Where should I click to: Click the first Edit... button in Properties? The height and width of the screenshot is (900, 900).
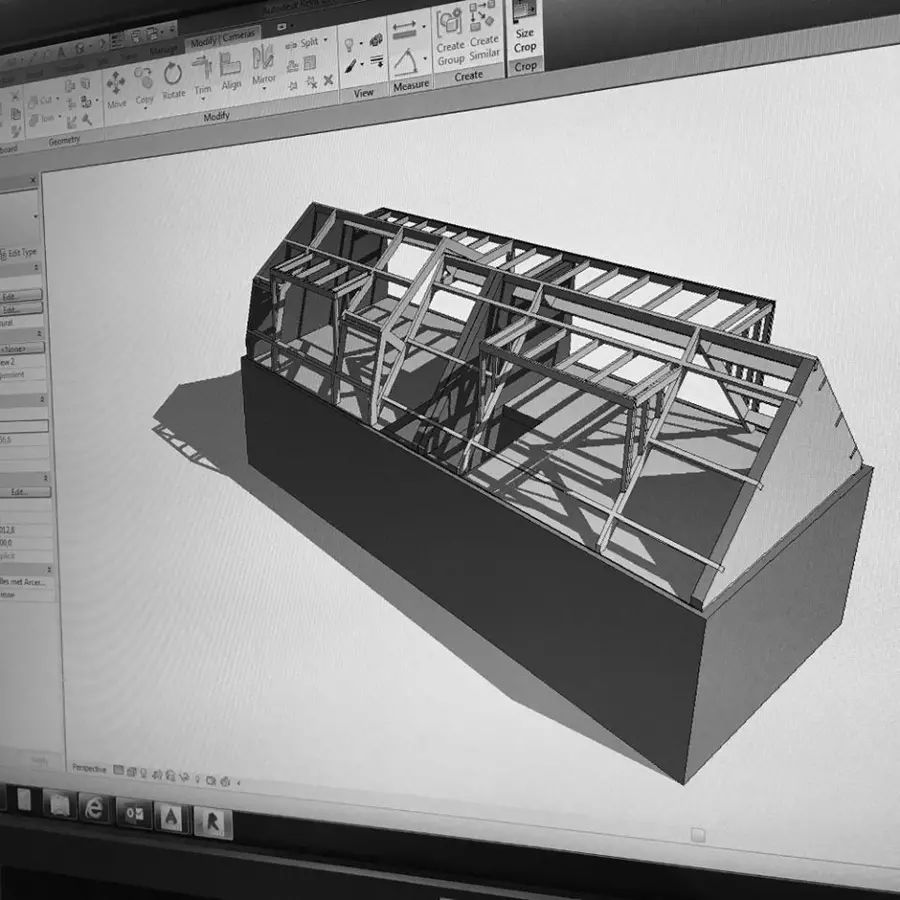pyautogui.click(x=20, y=296)
